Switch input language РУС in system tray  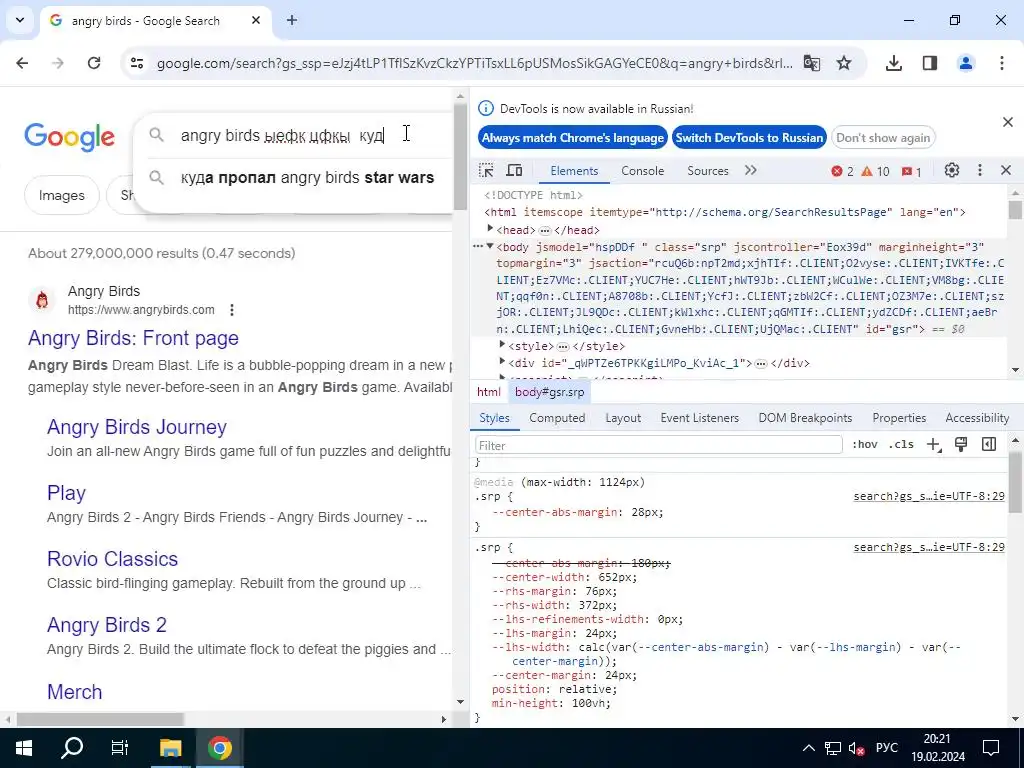coord(886,748)
